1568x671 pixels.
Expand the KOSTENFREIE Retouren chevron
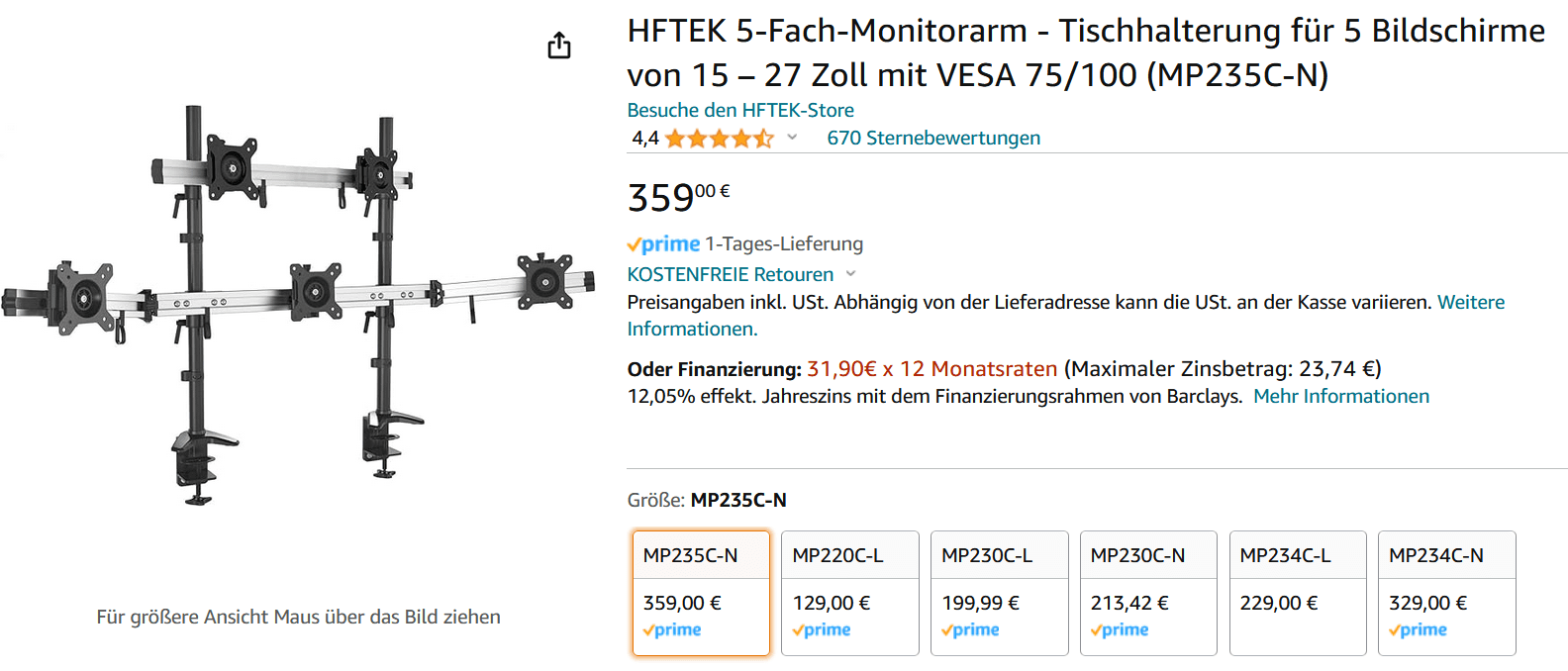[x=850, y=274]
